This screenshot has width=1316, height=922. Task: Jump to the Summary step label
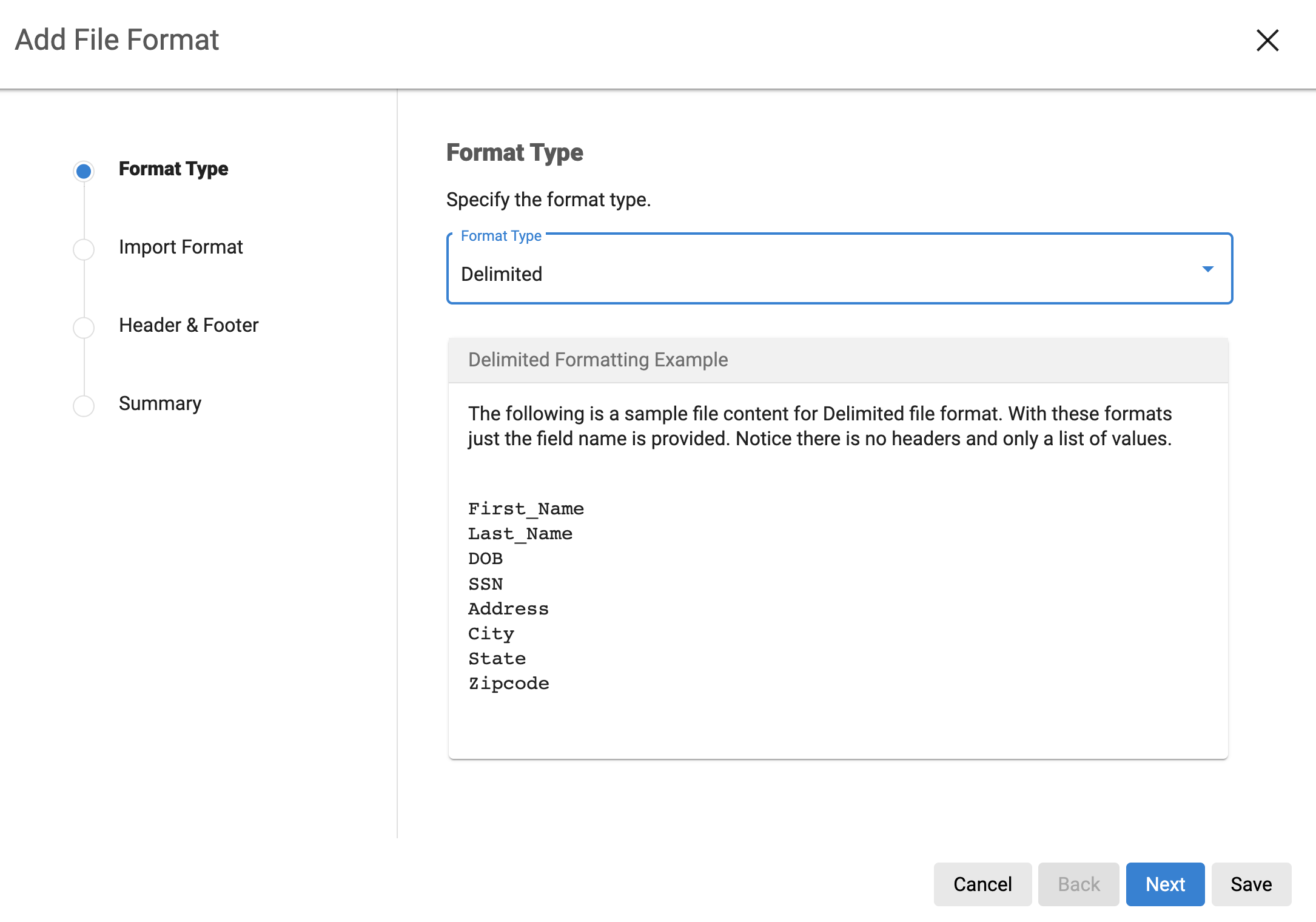[160, 403]
